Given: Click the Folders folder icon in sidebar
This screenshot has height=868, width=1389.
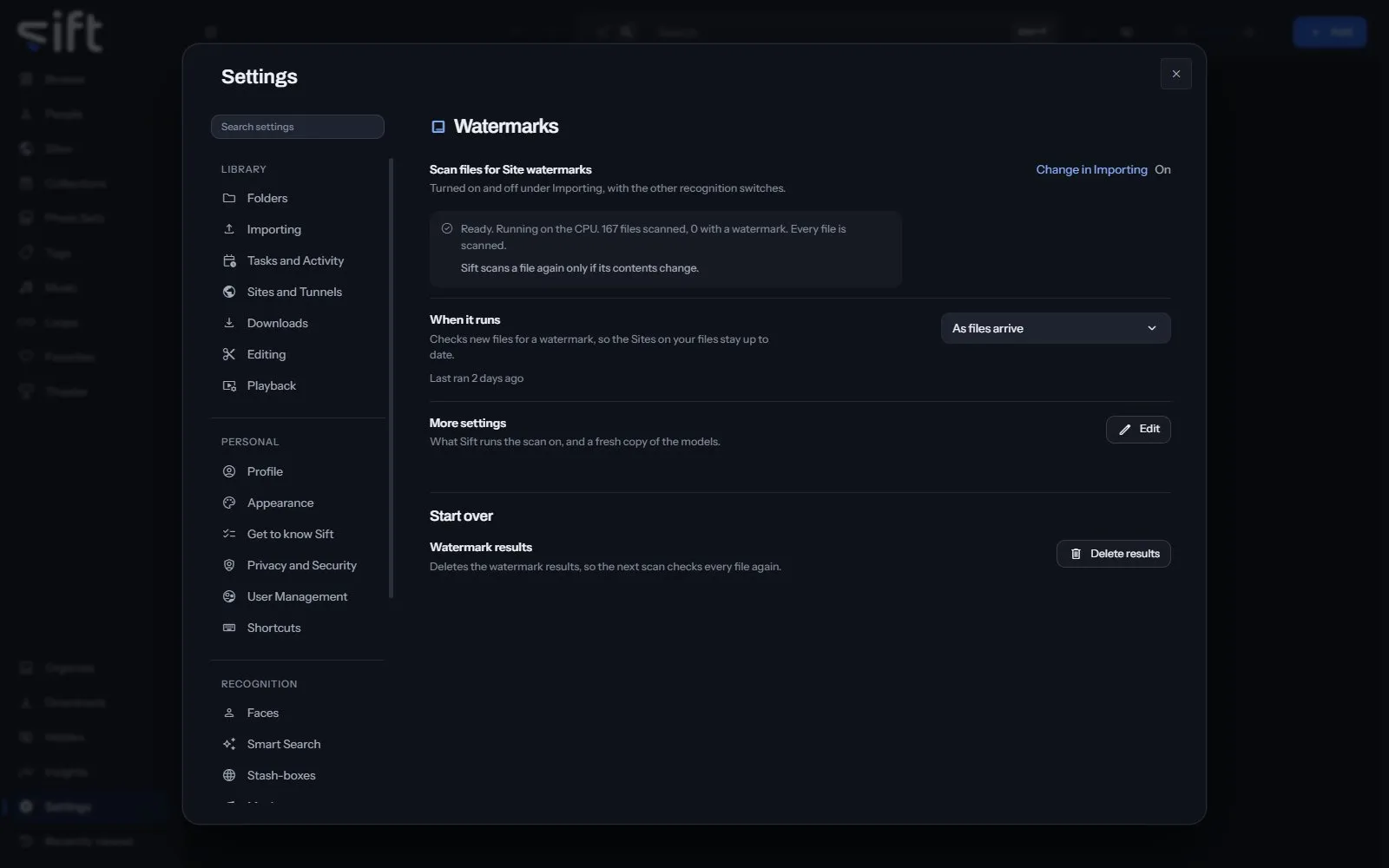Looking at the screenshot, I should click(x=229, y=198).
